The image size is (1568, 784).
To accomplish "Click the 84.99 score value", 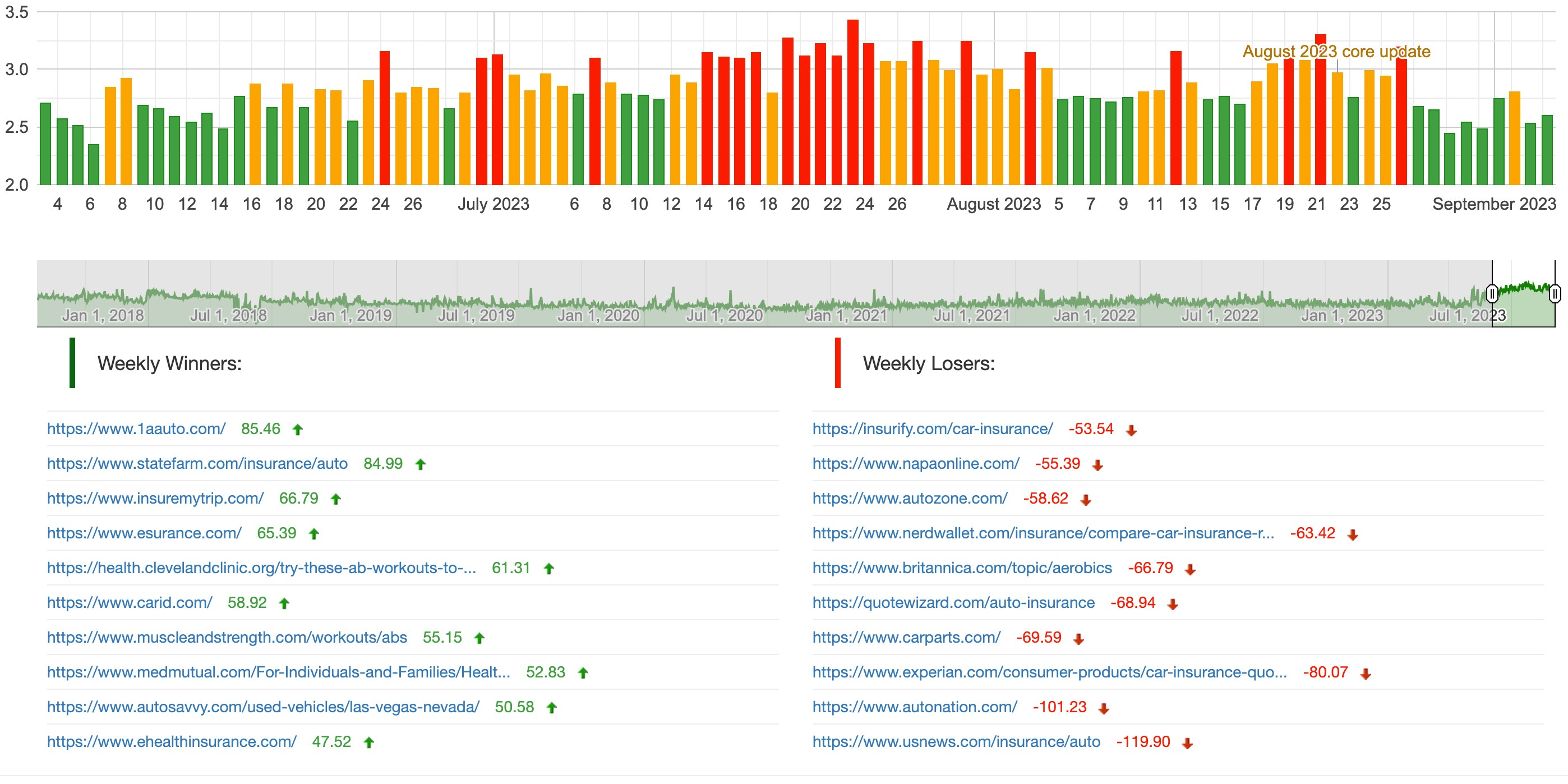I will point(383,464).
